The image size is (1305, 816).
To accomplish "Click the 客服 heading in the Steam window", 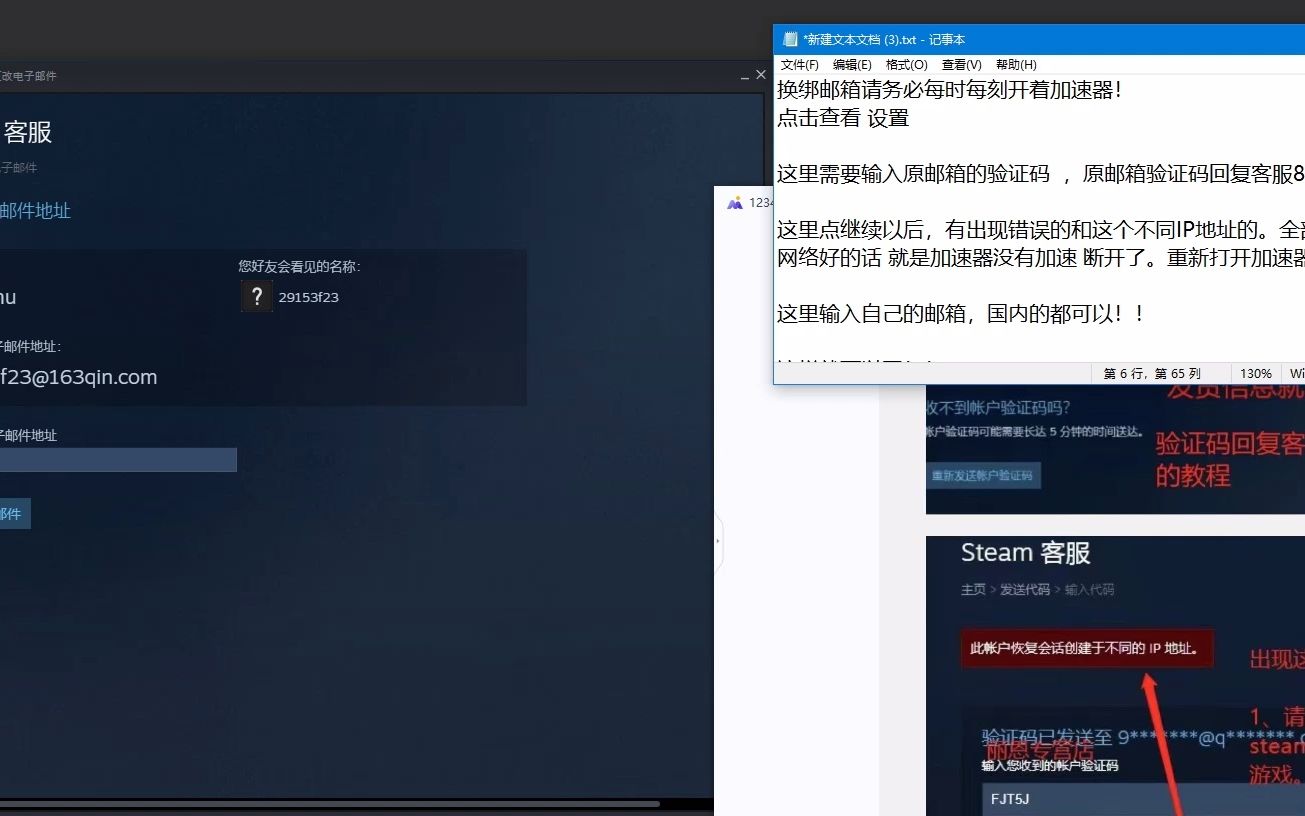I will [28, 132].
